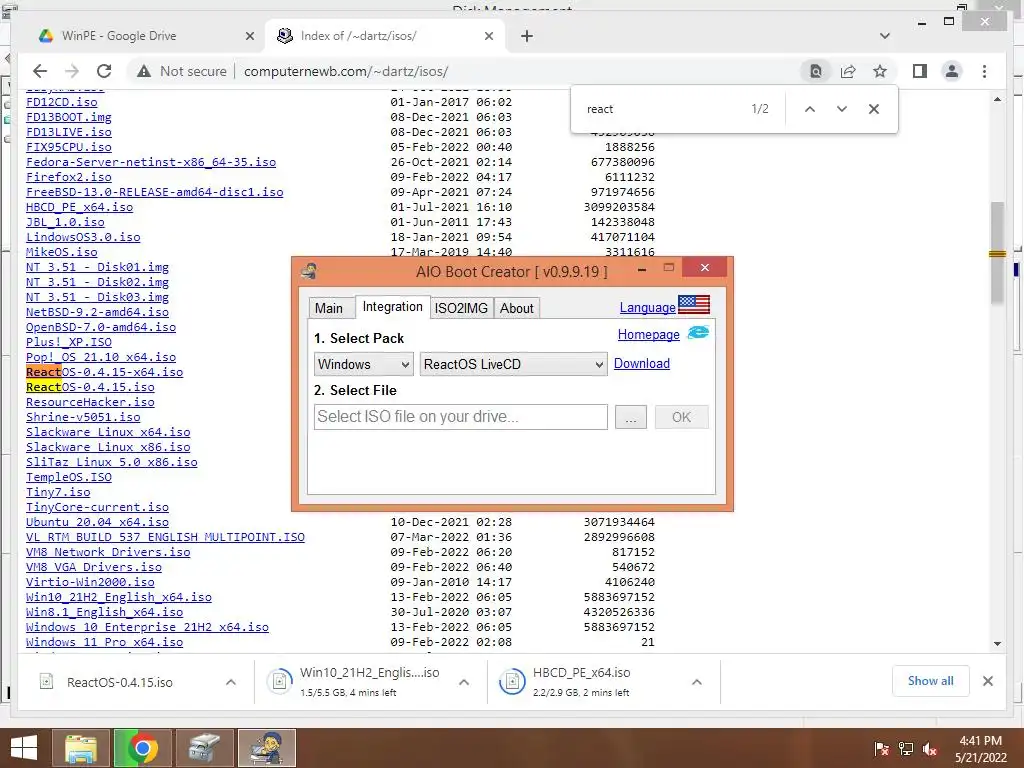The image size is (1024, 768).
Task: Click the US flag language icon
Action: pos(694,304)
